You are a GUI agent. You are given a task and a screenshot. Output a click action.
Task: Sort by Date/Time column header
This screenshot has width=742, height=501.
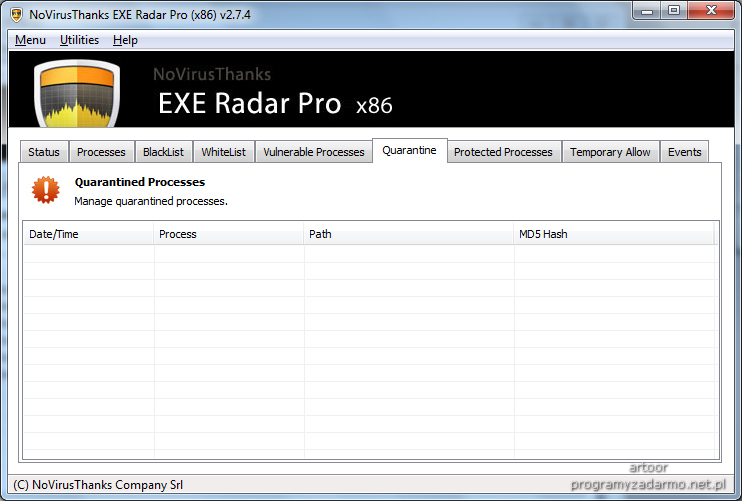88,234
